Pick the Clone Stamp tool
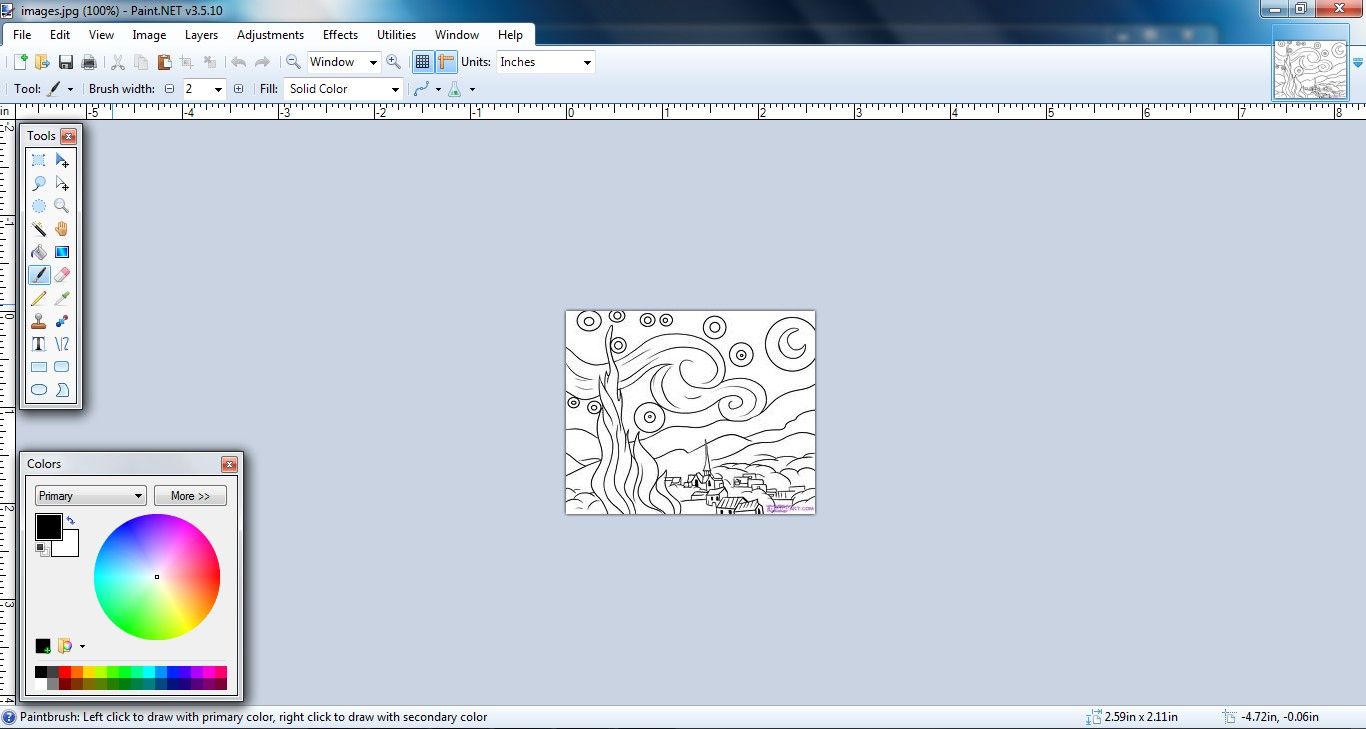 coord(38,321)
